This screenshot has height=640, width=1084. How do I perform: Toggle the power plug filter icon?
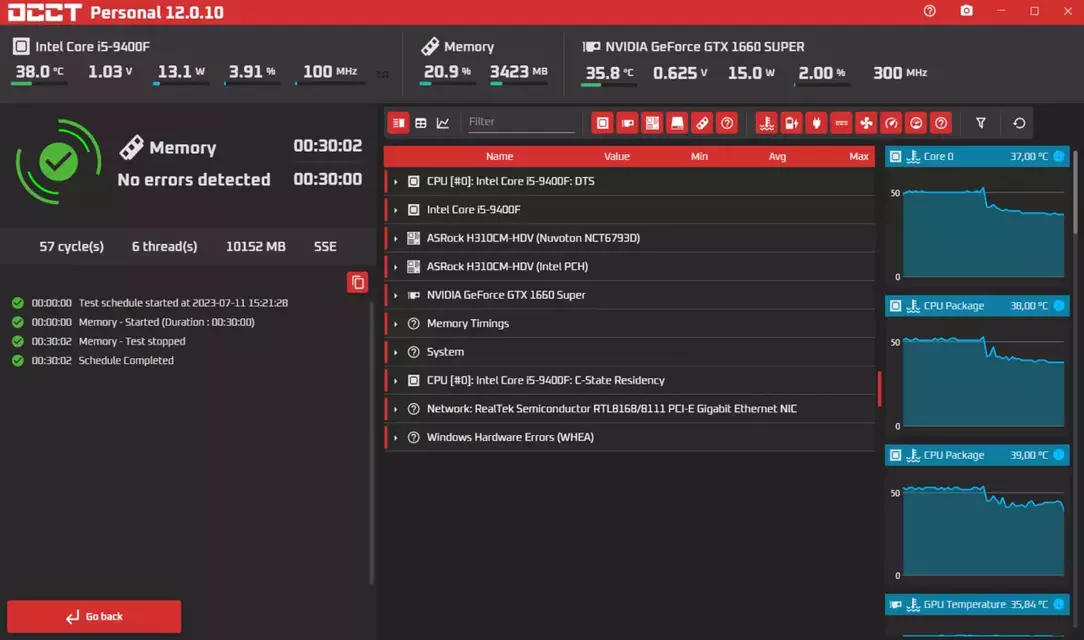tap(816, 123)
